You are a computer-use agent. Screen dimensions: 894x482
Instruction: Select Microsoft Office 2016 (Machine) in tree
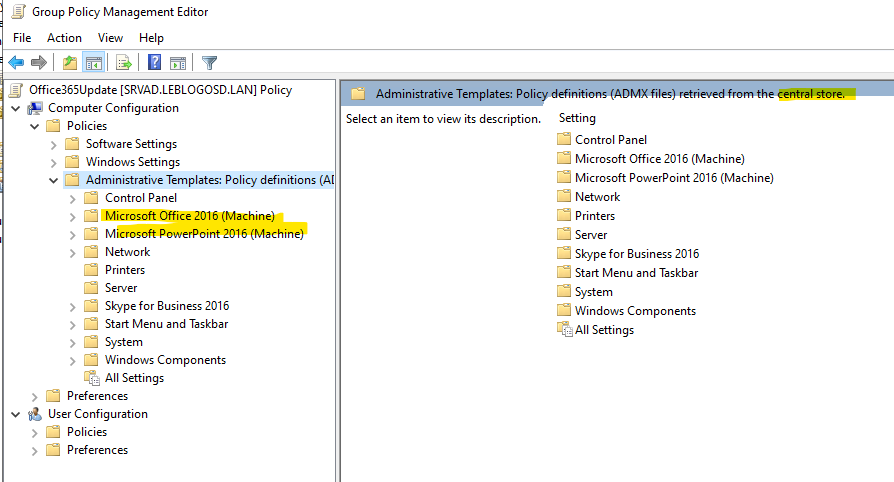coord(190,216)
